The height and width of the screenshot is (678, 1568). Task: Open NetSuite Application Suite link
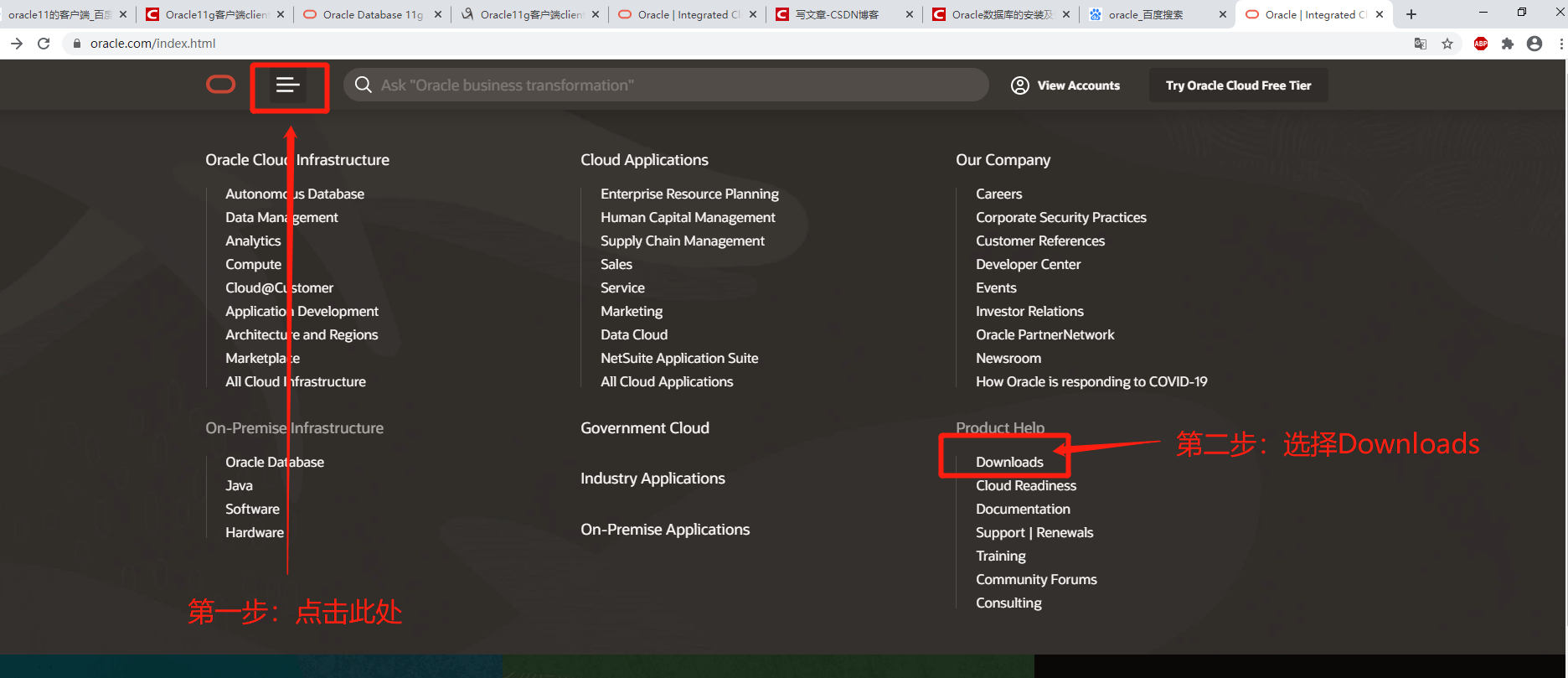pyautogui.click(x=679, y=358)
